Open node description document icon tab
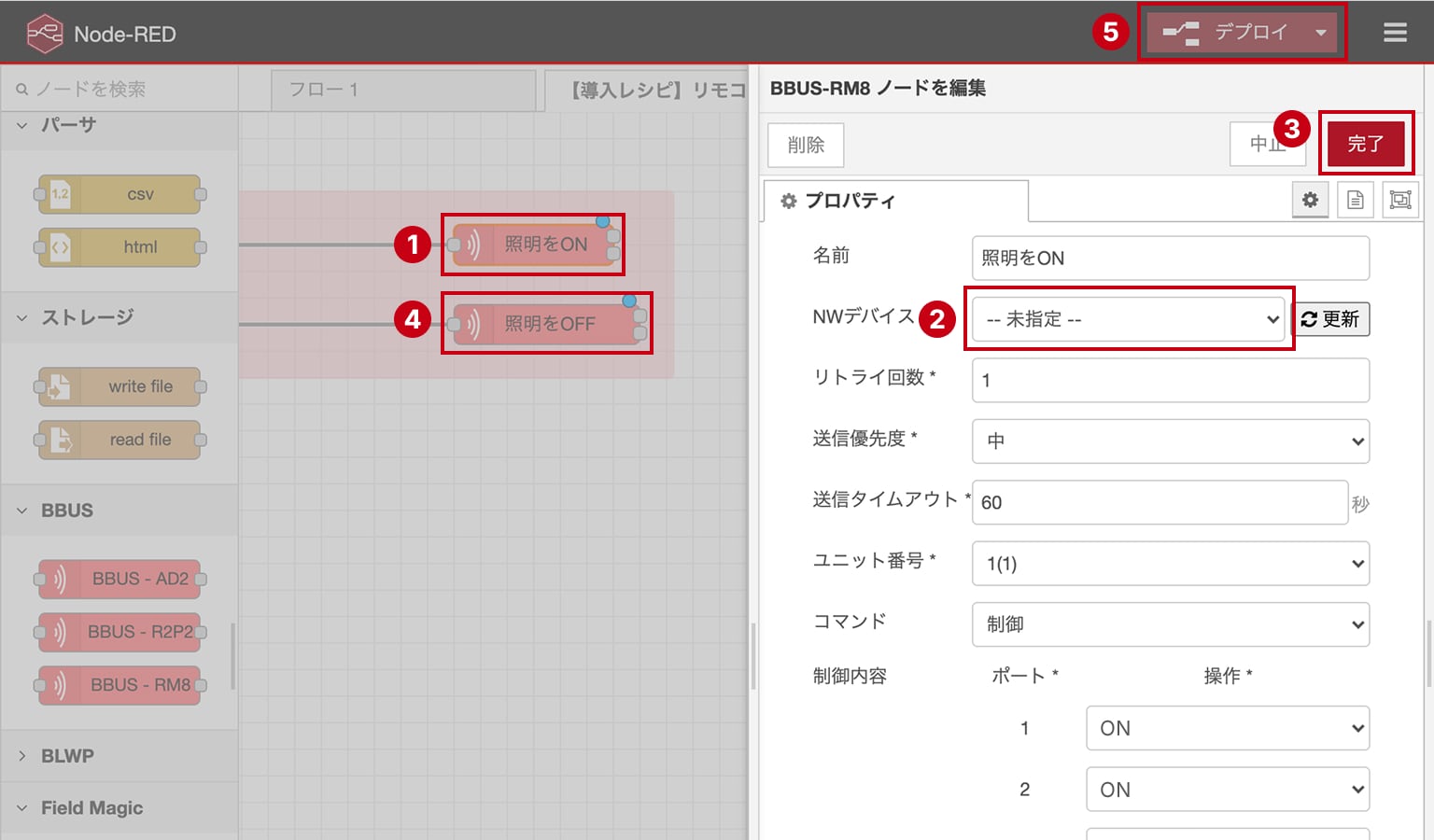 [x=1356, y=200]
